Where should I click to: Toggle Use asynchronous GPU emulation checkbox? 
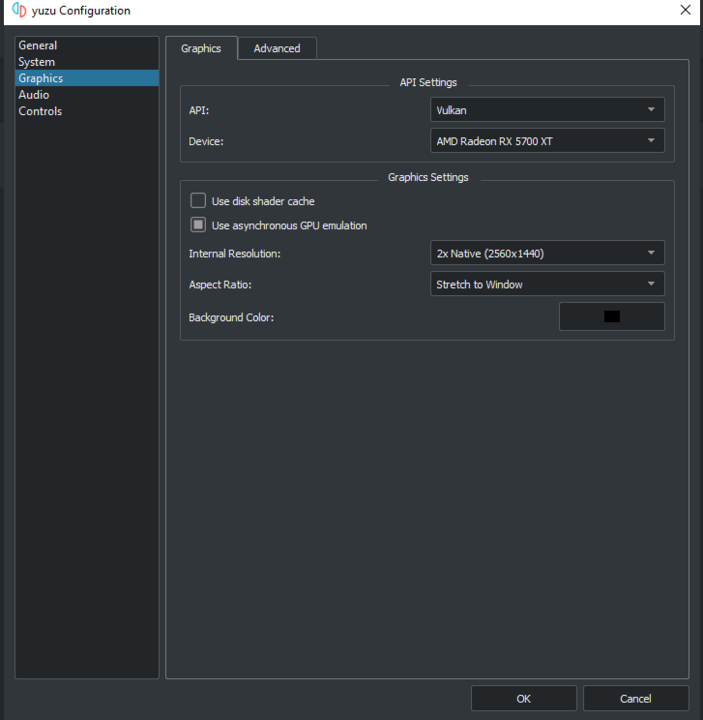198,225
